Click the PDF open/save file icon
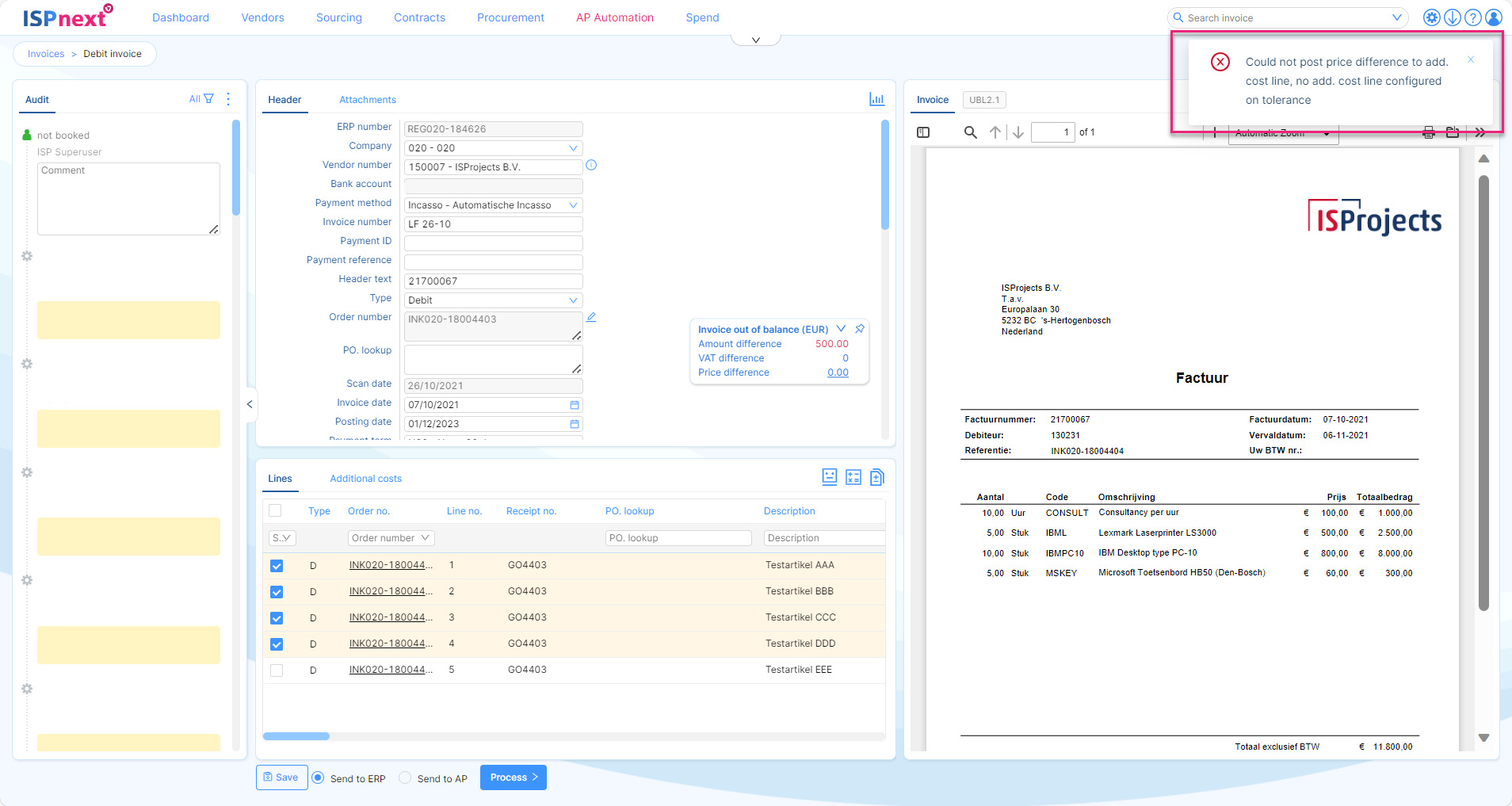 (x=1453, y=132)
